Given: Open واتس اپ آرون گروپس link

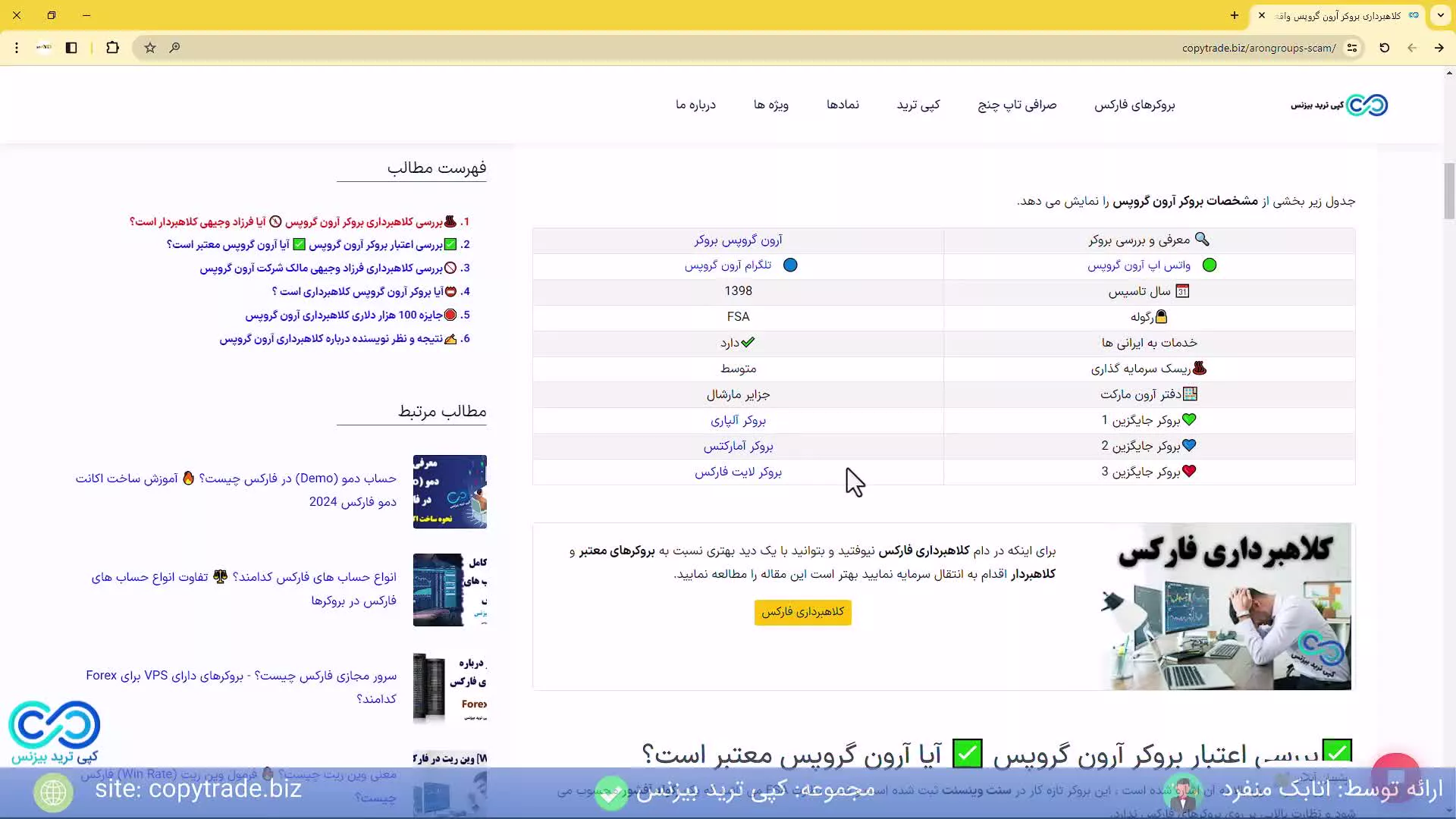Looking at the screenshot, I should 1139,265.
